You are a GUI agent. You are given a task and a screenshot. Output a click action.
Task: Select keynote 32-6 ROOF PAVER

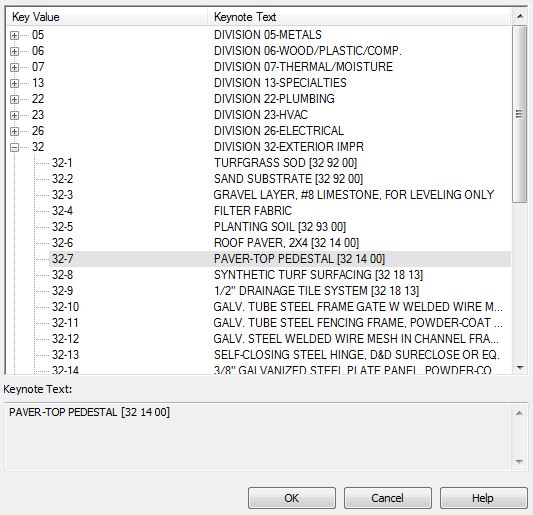[x=280, y=243]
